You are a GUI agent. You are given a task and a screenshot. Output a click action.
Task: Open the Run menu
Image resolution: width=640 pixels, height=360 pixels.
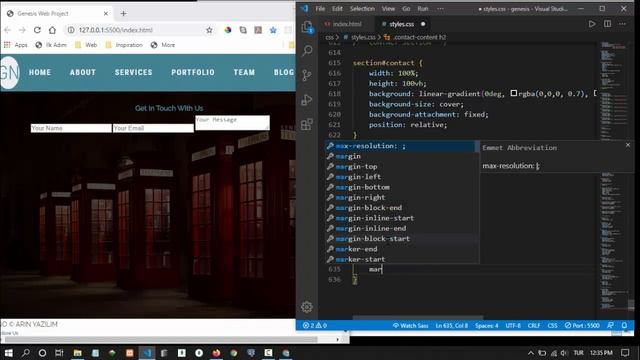coord(423,9)
